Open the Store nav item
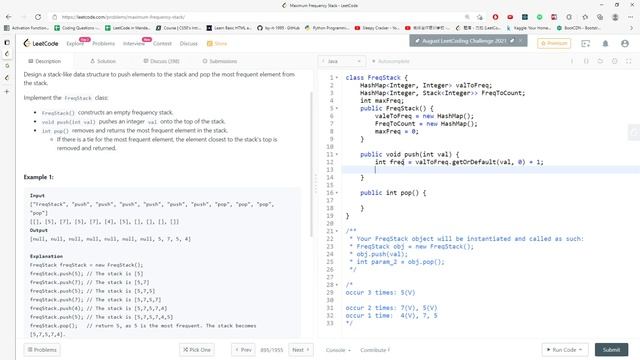The height and width of the screenshot is (360, 640). (x=217, y=43)
